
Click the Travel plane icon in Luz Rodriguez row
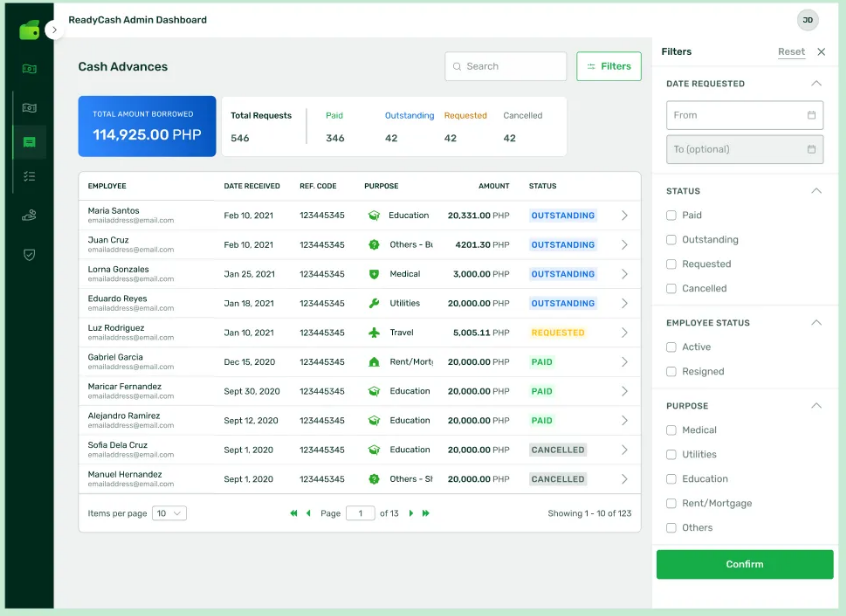(x=374, y=332)
